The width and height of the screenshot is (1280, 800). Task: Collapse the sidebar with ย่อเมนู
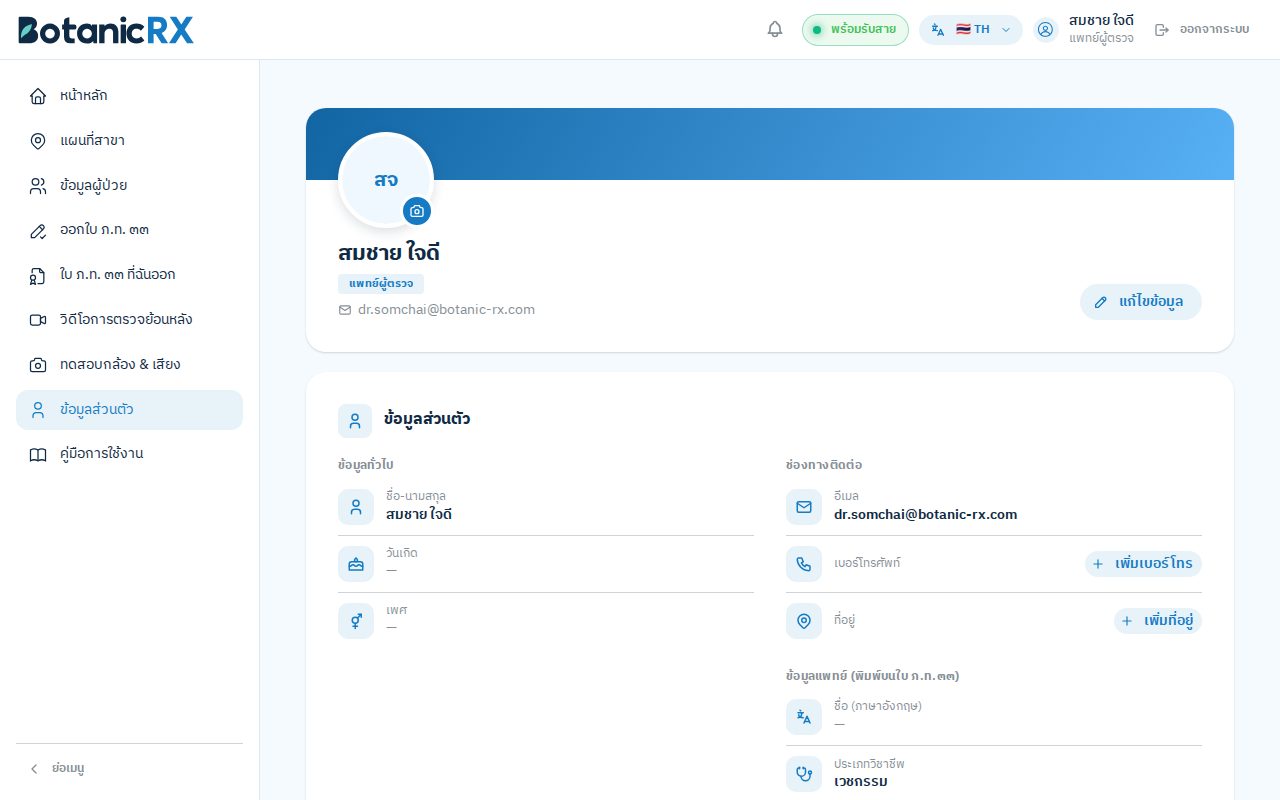coord(129,769)
